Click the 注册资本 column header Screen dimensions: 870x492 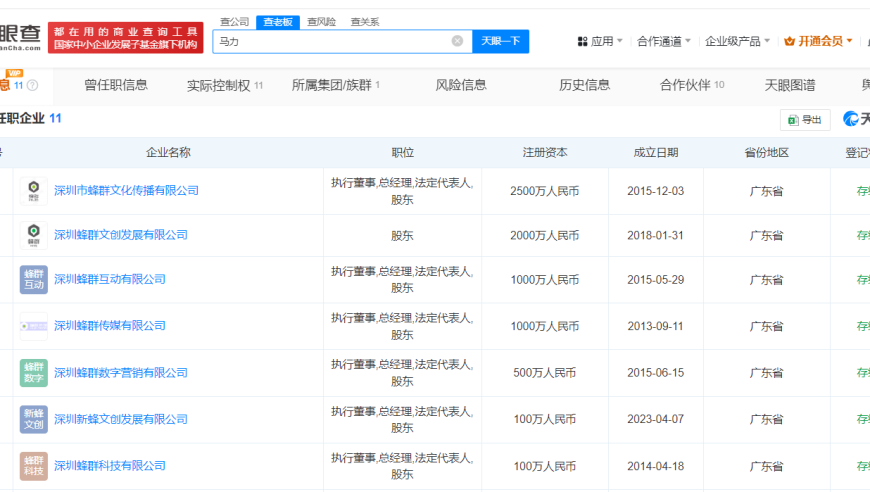(545, 153)
